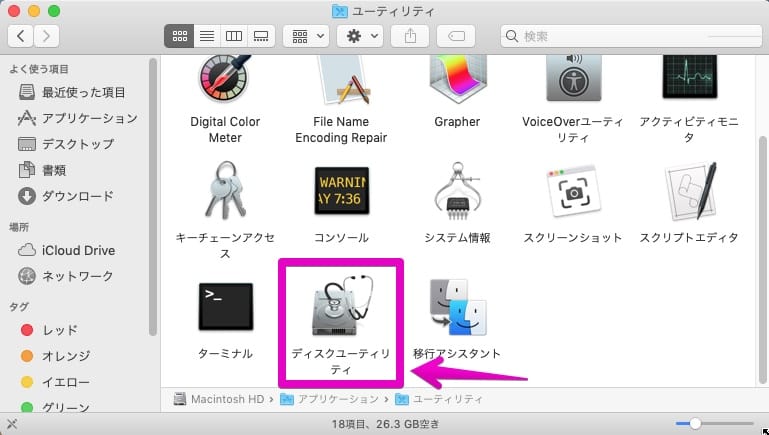Screen dimensions: 769x435
Task: Click the sidebar vertical scrollbar
Action: click(x=153, y=196)
